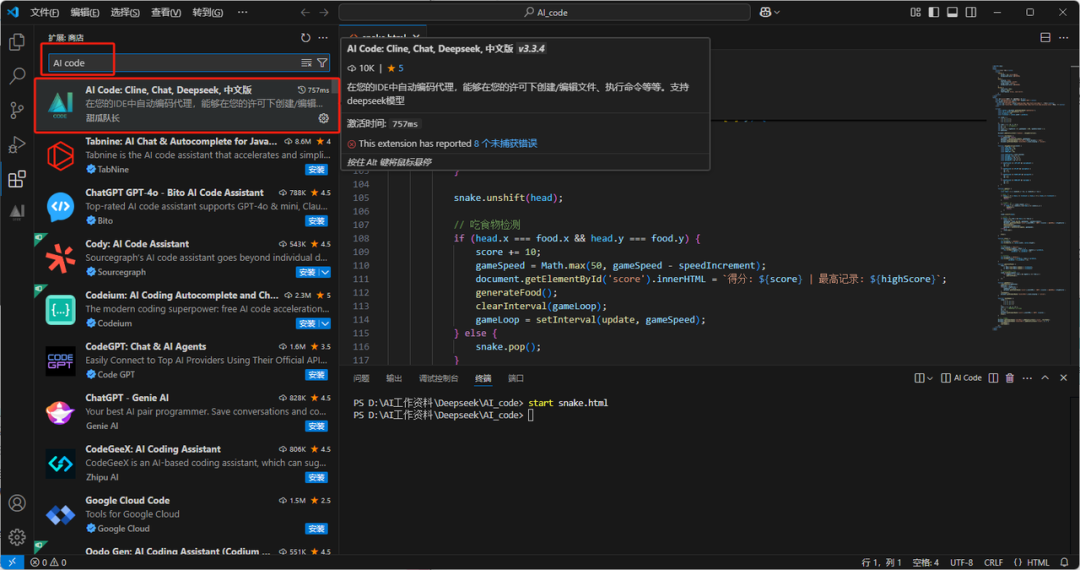Toggle secondary side bar visibility

click(x=971, y=12)
